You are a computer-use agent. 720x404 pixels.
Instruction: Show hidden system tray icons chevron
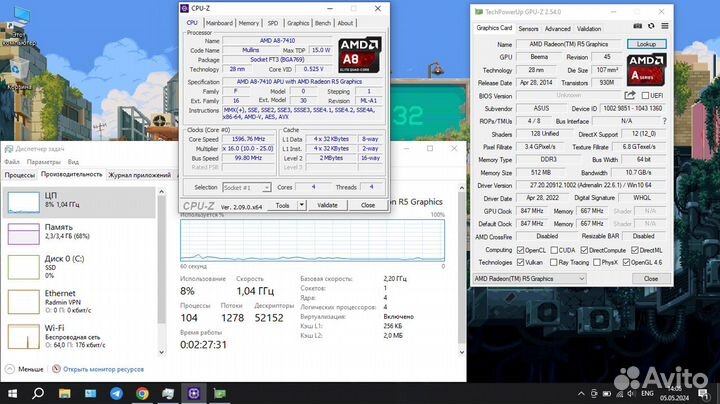tap(581, 393)
